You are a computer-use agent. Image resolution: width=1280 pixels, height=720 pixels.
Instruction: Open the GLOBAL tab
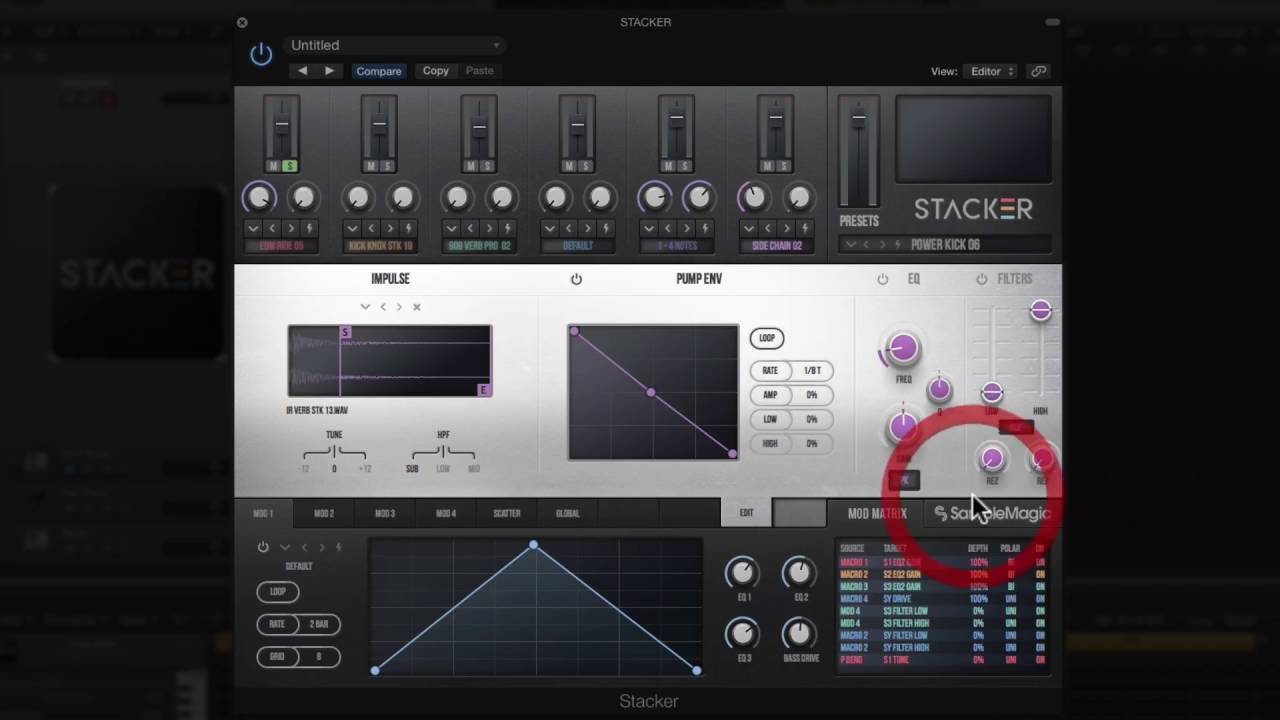click(568, 513)
